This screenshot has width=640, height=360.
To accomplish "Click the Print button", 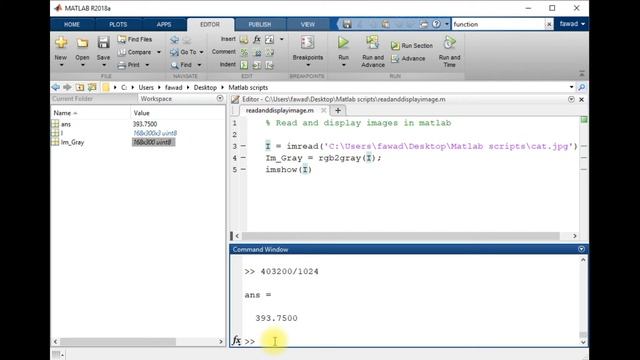I will (x=129, y=65).
